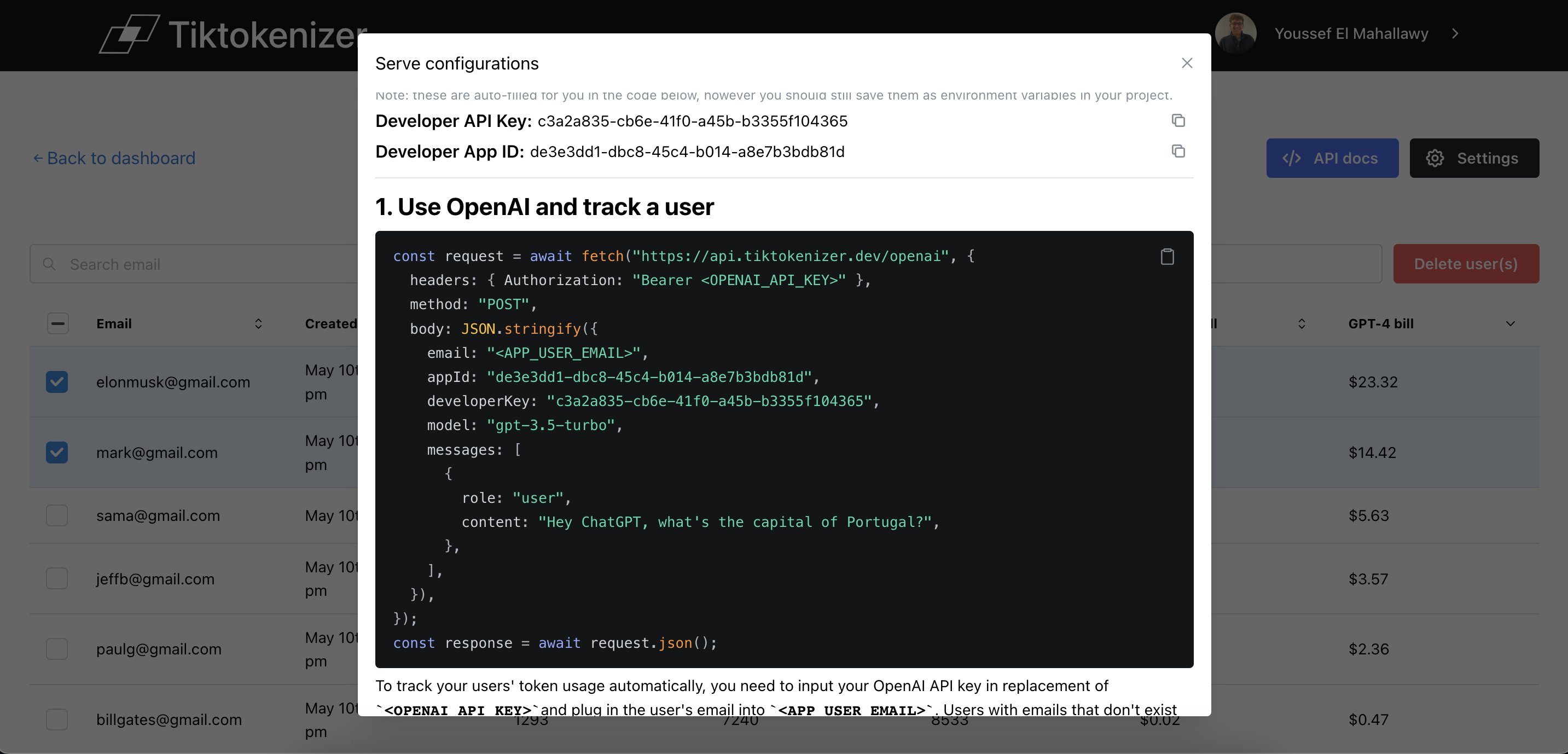Click the $5.63 GPT-4 bill value
Screen dimensions: 1568x754
coord(1368,515)
